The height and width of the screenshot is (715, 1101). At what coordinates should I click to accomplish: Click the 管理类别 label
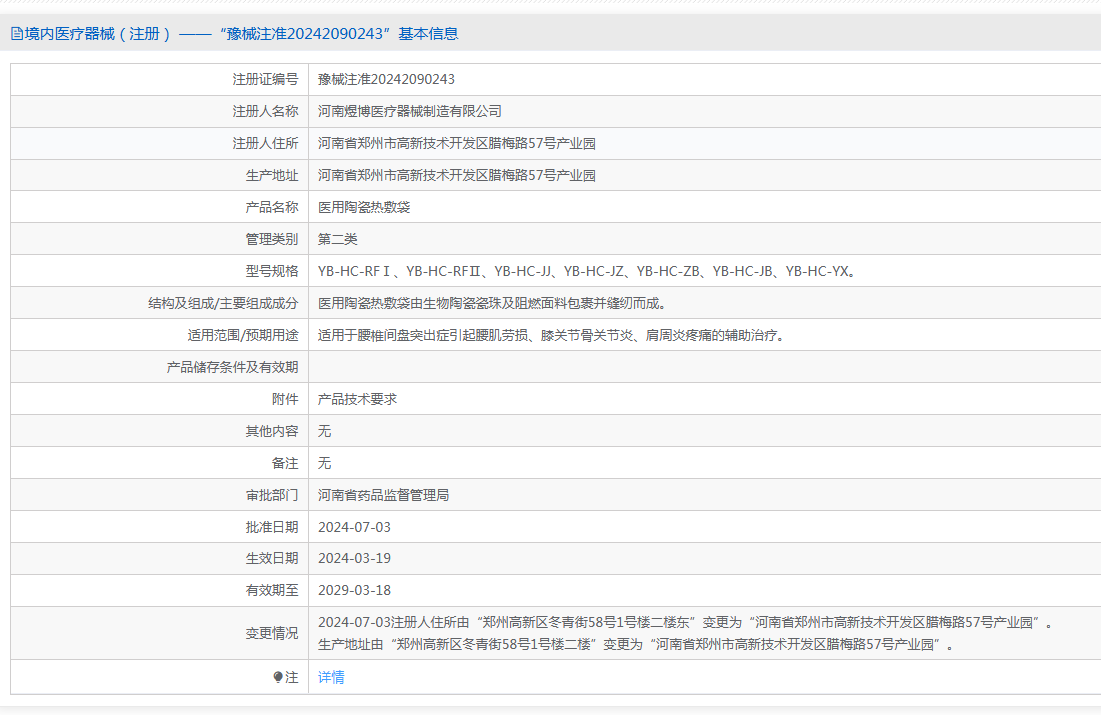click(272, 240)
